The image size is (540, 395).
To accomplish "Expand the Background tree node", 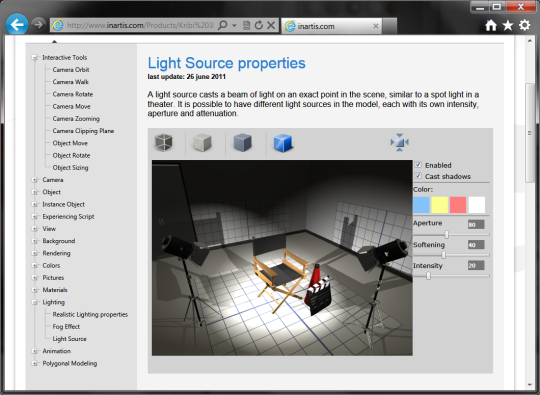I will (34, 241).
